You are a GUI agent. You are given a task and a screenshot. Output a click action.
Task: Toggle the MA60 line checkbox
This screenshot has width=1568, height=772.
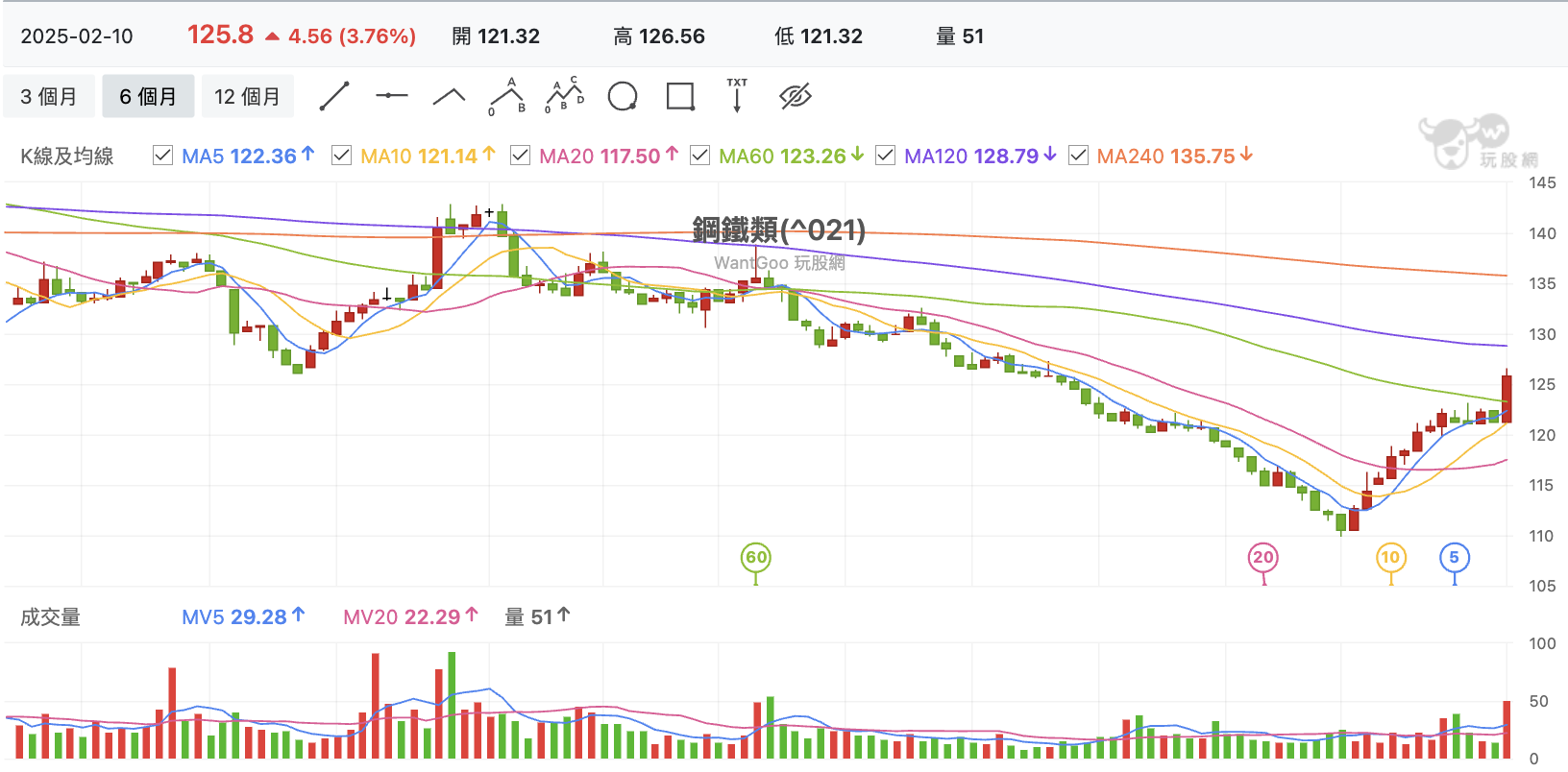click(700, 156)
